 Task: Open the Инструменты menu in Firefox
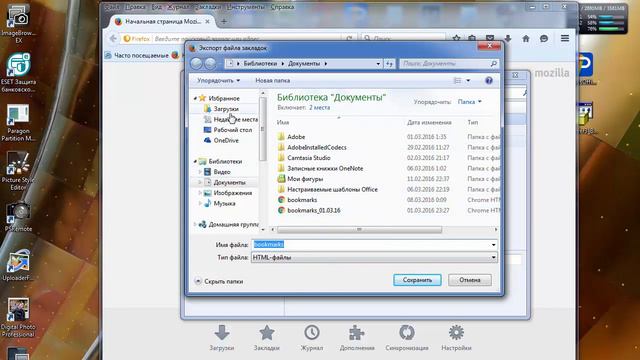click(246, 7)
